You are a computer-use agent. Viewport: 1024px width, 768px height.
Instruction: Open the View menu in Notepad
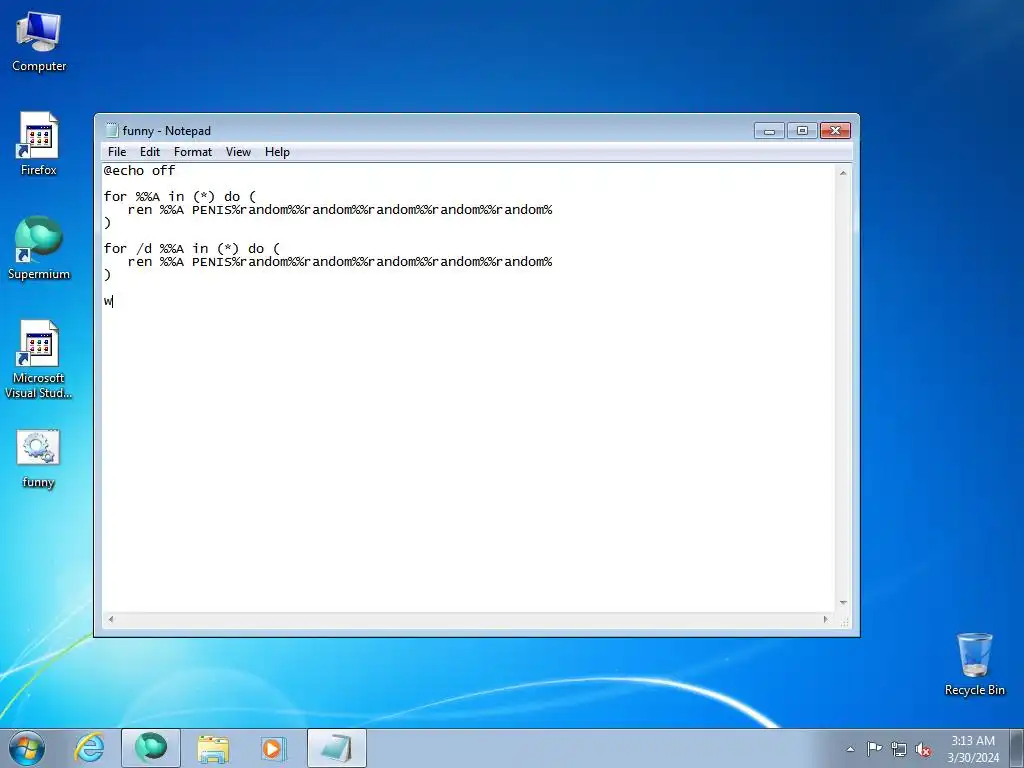point(238,152)
